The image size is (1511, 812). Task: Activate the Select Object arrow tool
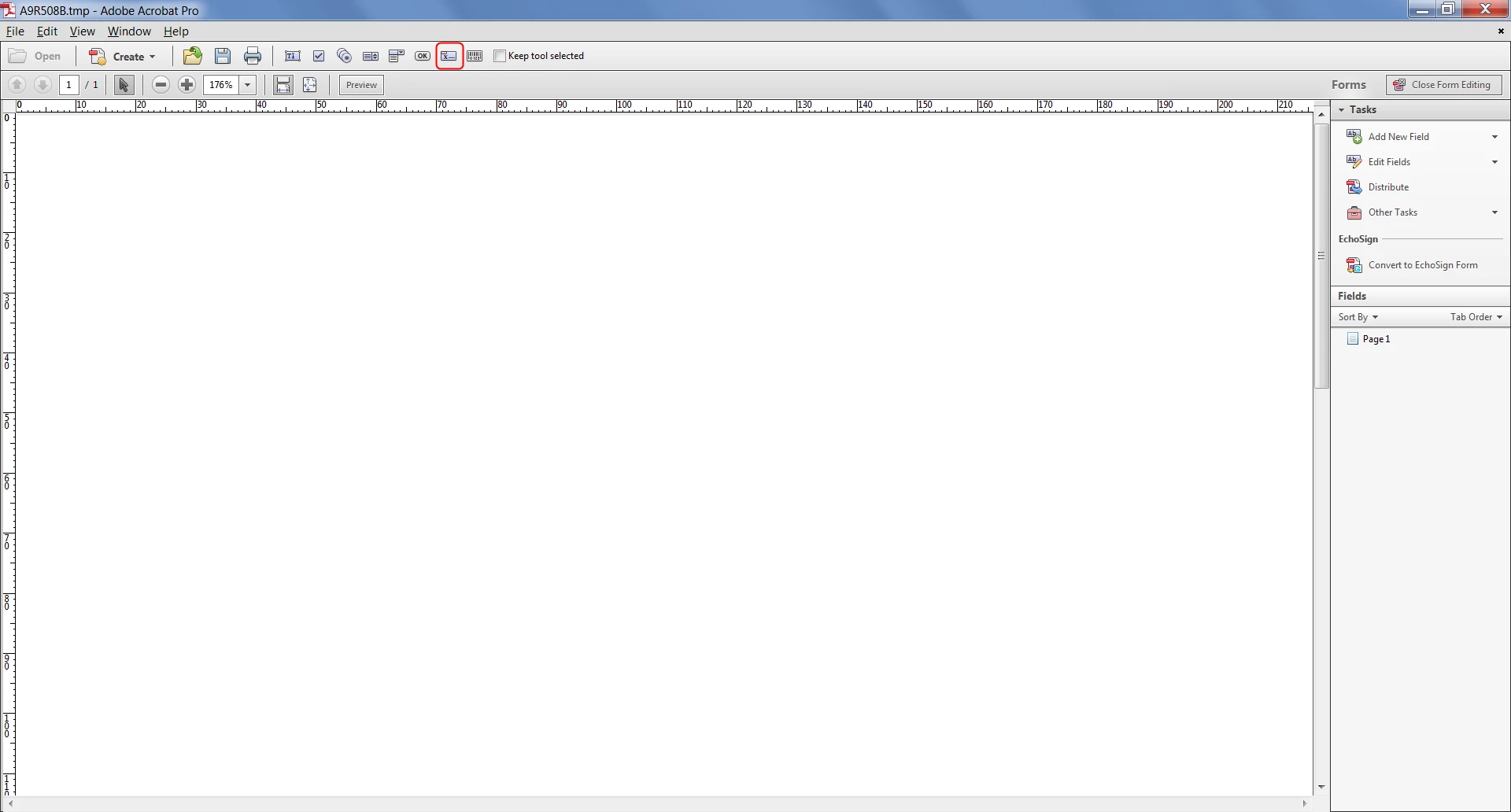coord(124,84)
